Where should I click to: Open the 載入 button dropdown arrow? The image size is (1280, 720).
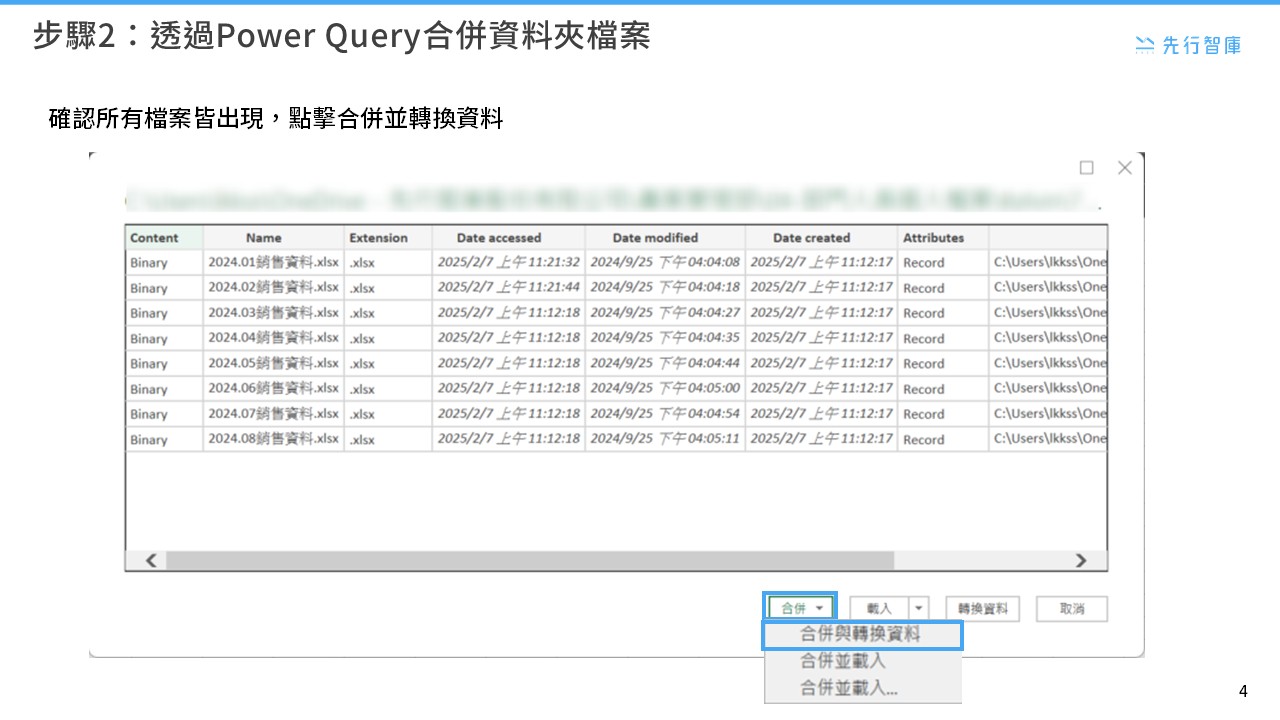coord(917,607)
